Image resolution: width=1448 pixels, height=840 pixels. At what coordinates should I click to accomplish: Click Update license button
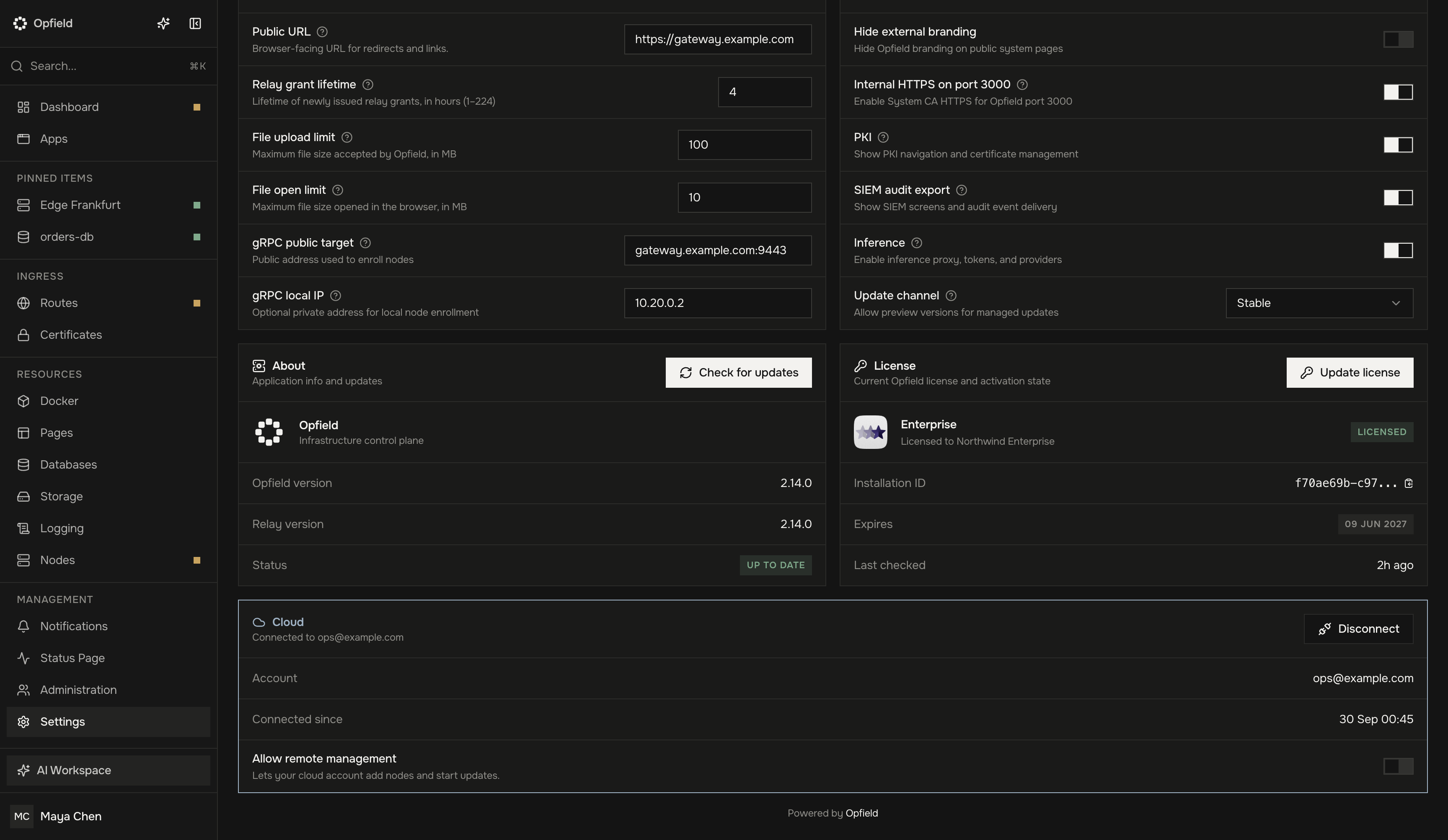pyautogui.click(x=1350, y=373)
